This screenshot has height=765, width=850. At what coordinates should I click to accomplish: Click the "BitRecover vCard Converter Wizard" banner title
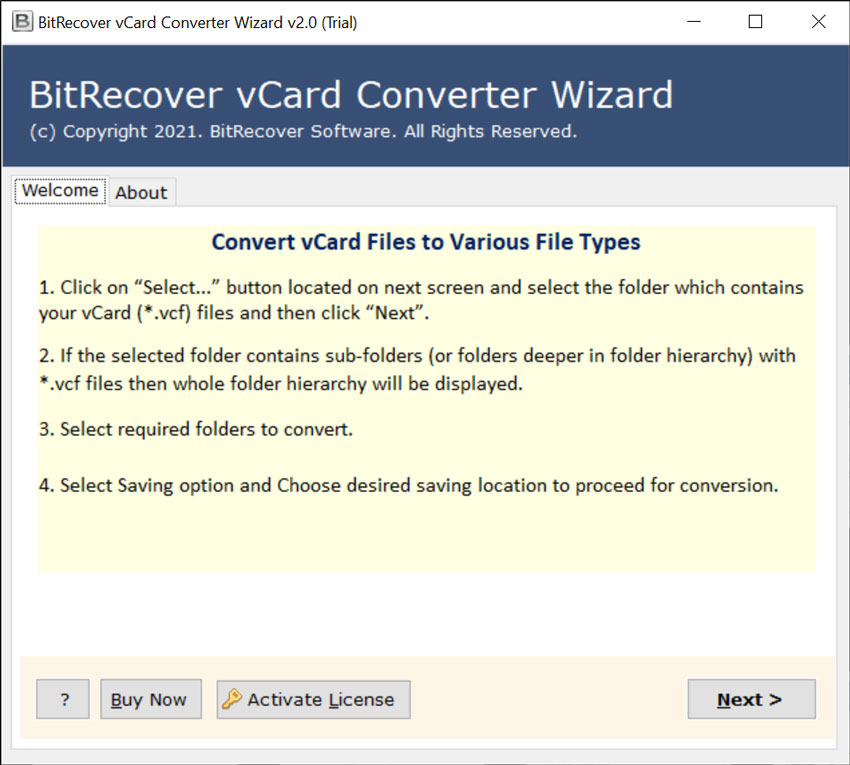coord(351,95)
